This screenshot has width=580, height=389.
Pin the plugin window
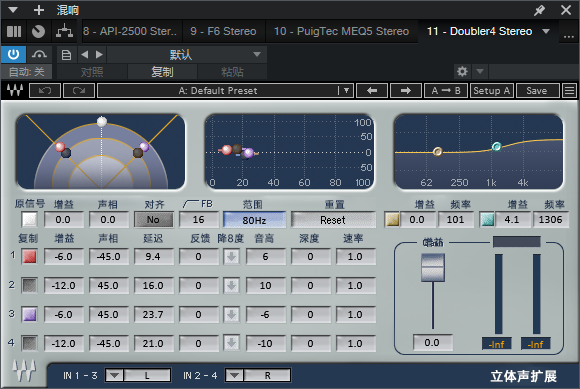tap(539, 10)
